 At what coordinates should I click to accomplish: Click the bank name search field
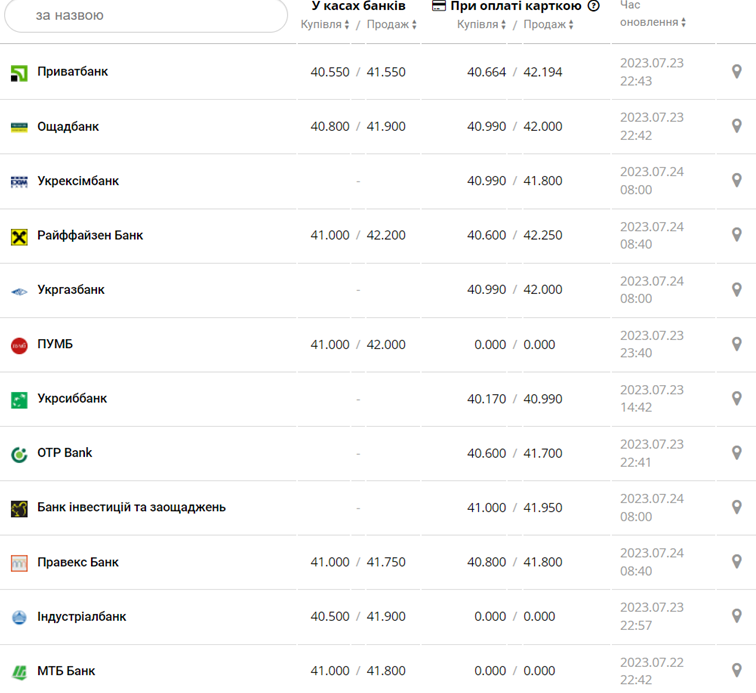[x=145, y=16]
